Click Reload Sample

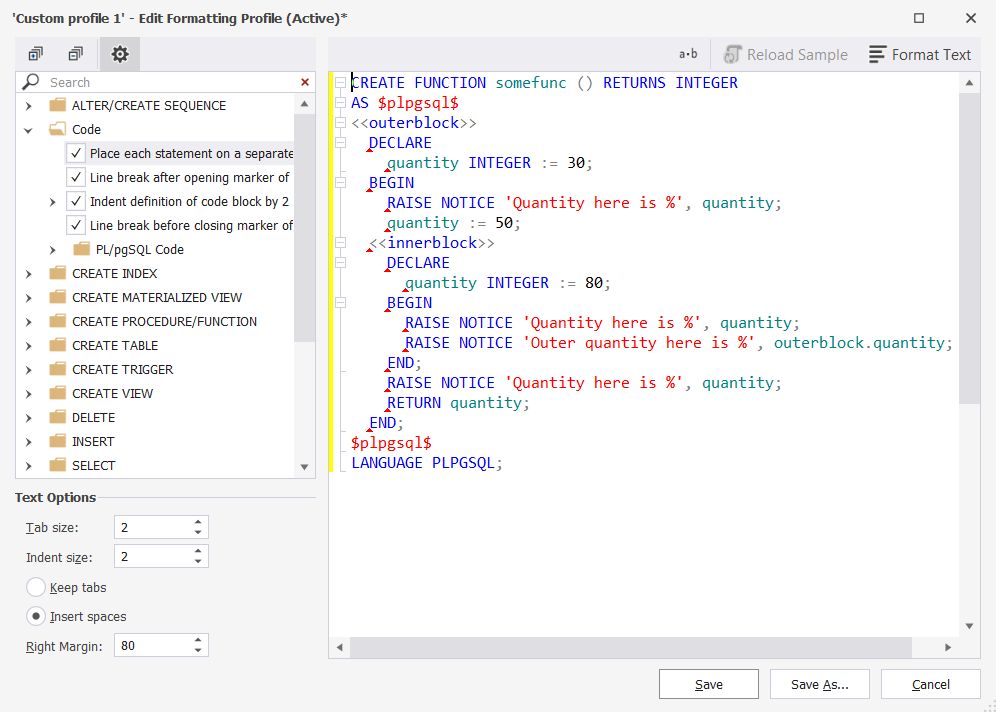click(x=786, y=55)
